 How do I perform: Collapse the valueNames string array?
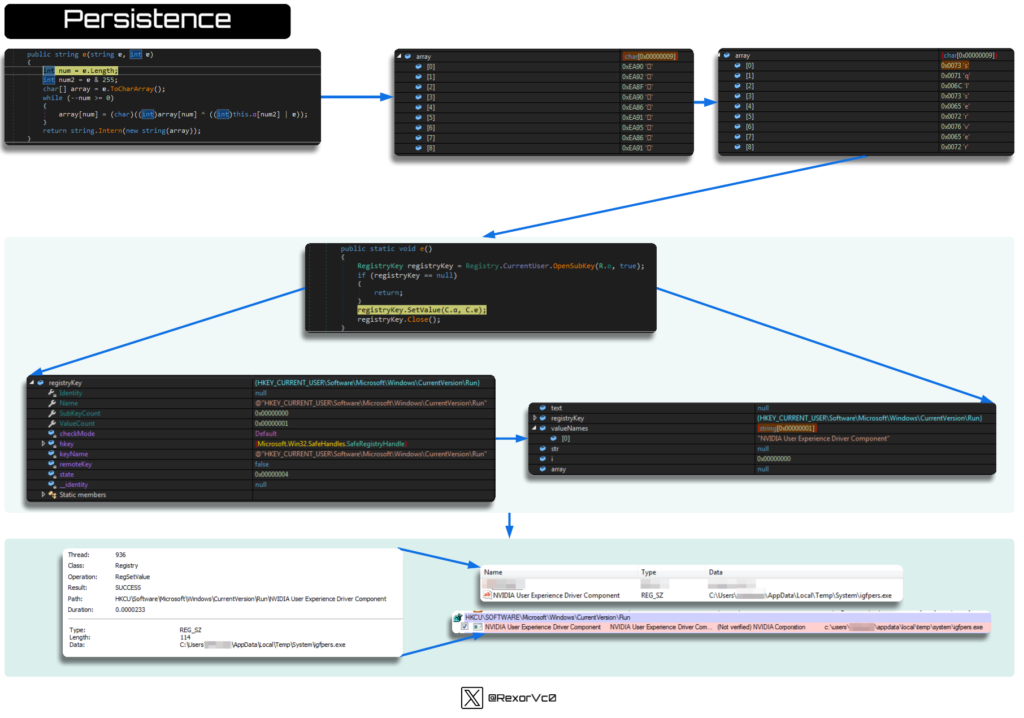tap(533, 428)
